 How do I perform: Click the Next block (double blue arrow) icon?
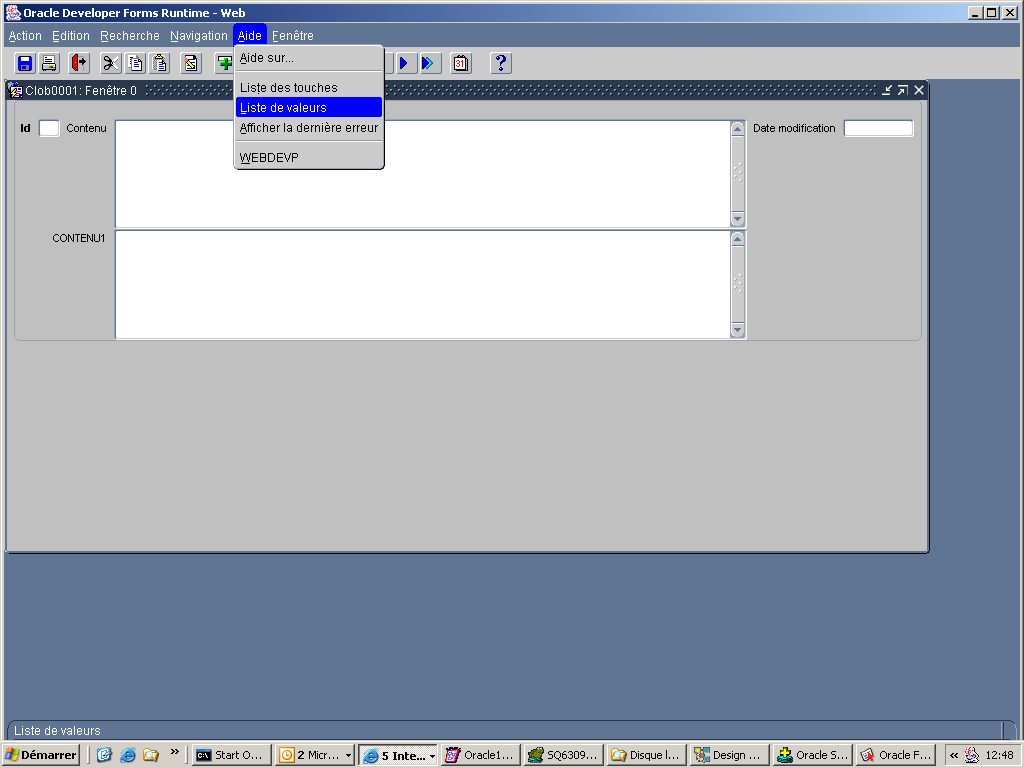(430, 63)
